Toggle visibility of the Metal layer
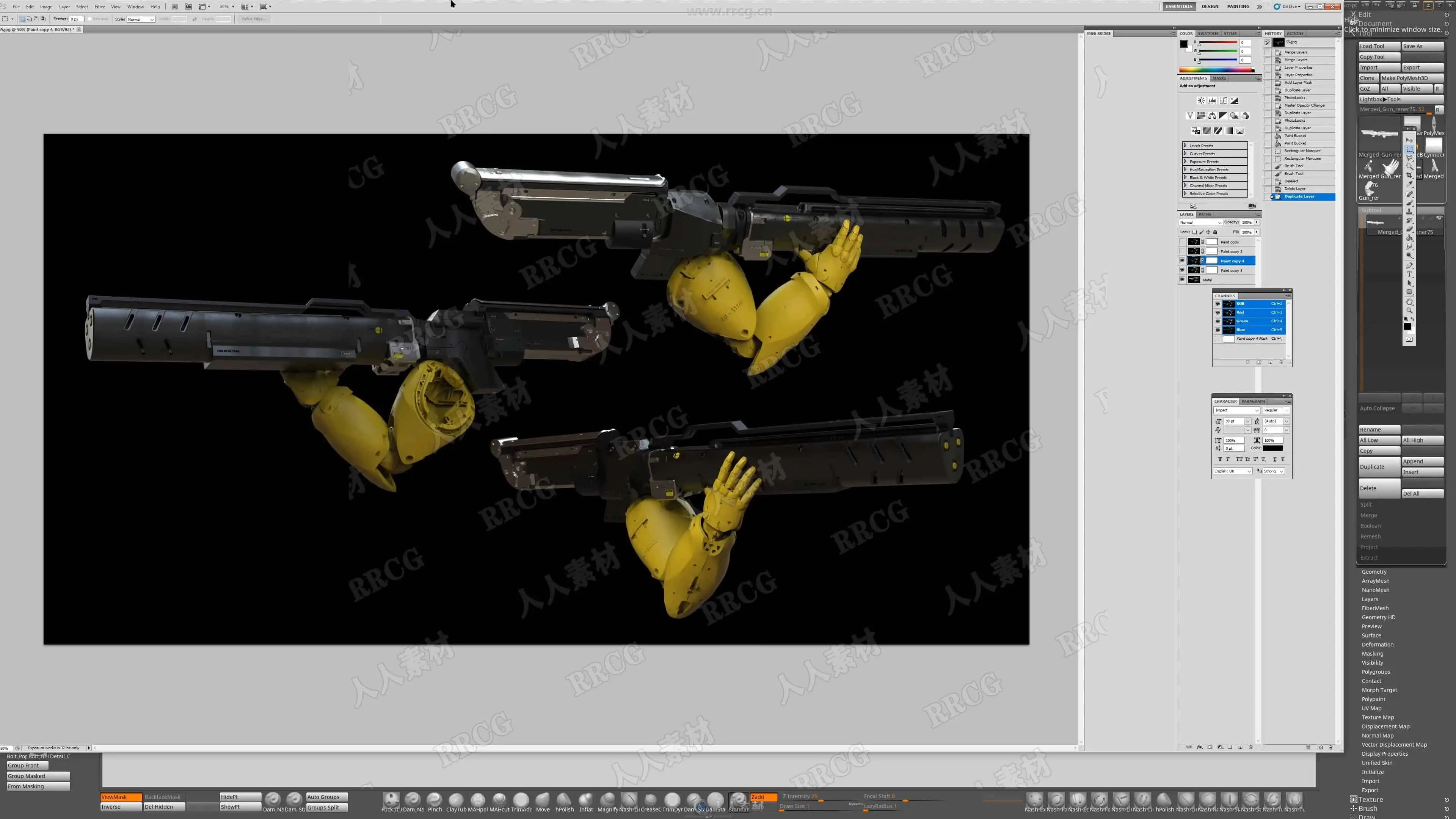1456x819 pixels. [1182, 279]
